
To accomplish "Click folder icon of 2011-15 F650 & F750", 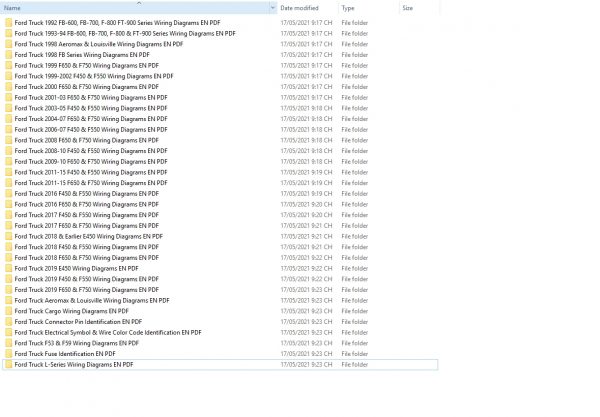I will click(x=9, y=183).
